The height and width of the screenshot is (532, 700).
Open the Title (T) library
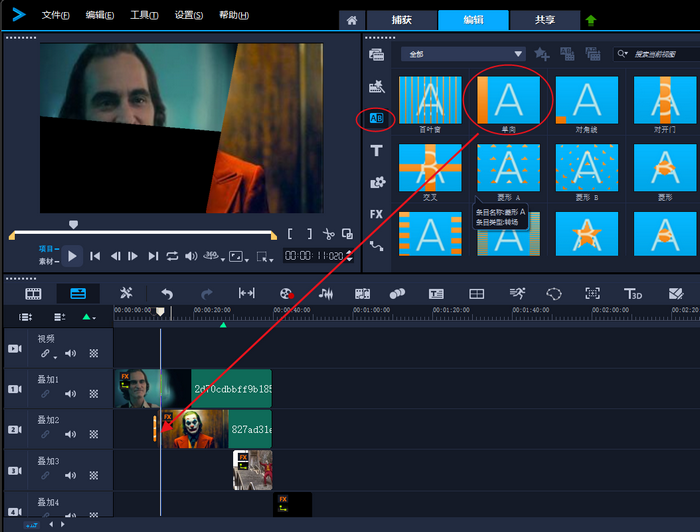(377, 151)
